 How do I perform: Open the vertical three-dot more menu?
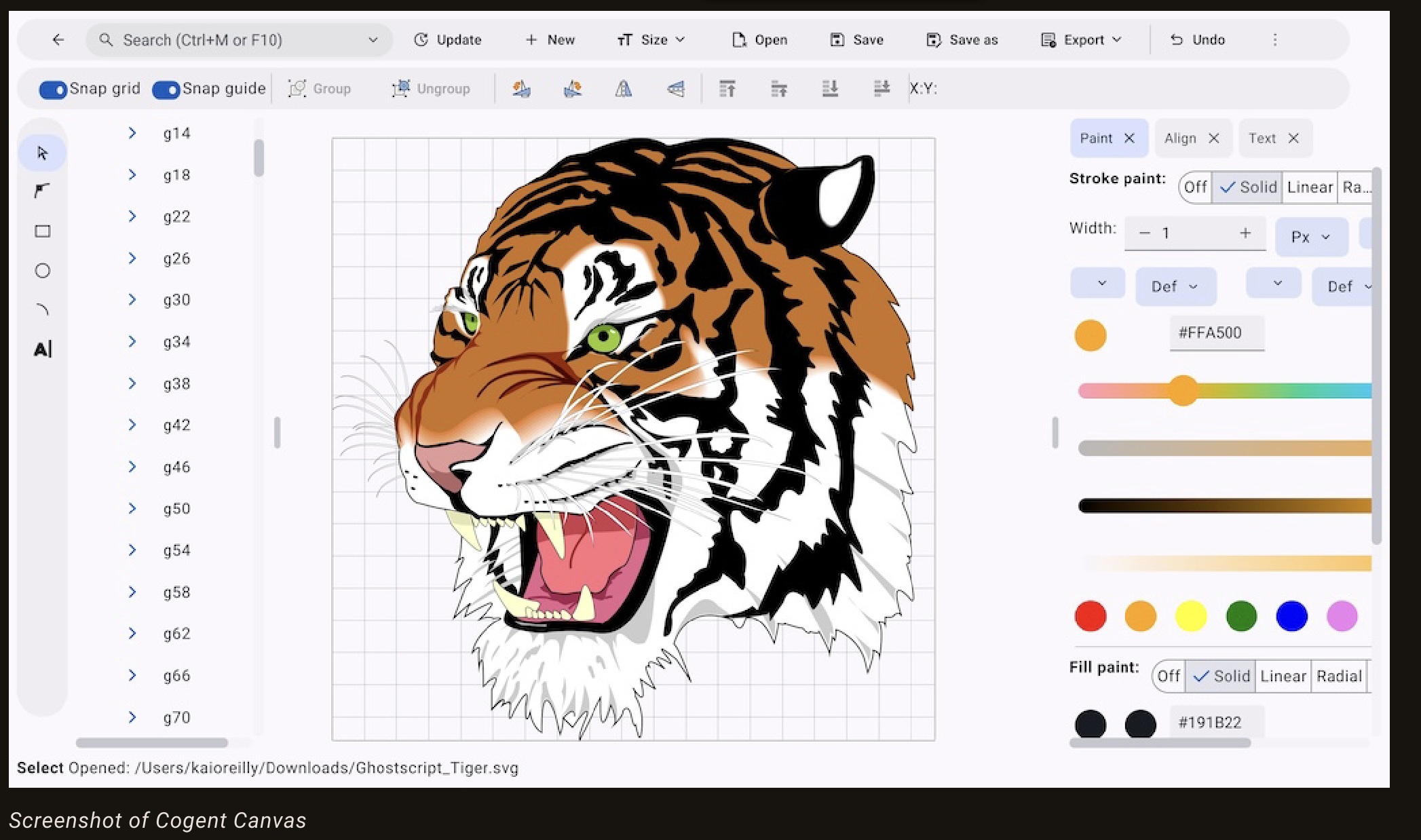click(x=1275, y=40)
